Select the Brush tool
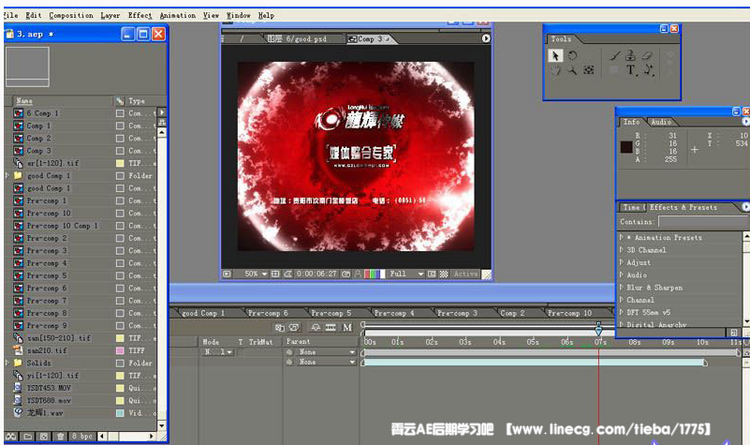Viewport: 750px width, 445px height. (x=614, y=56)
